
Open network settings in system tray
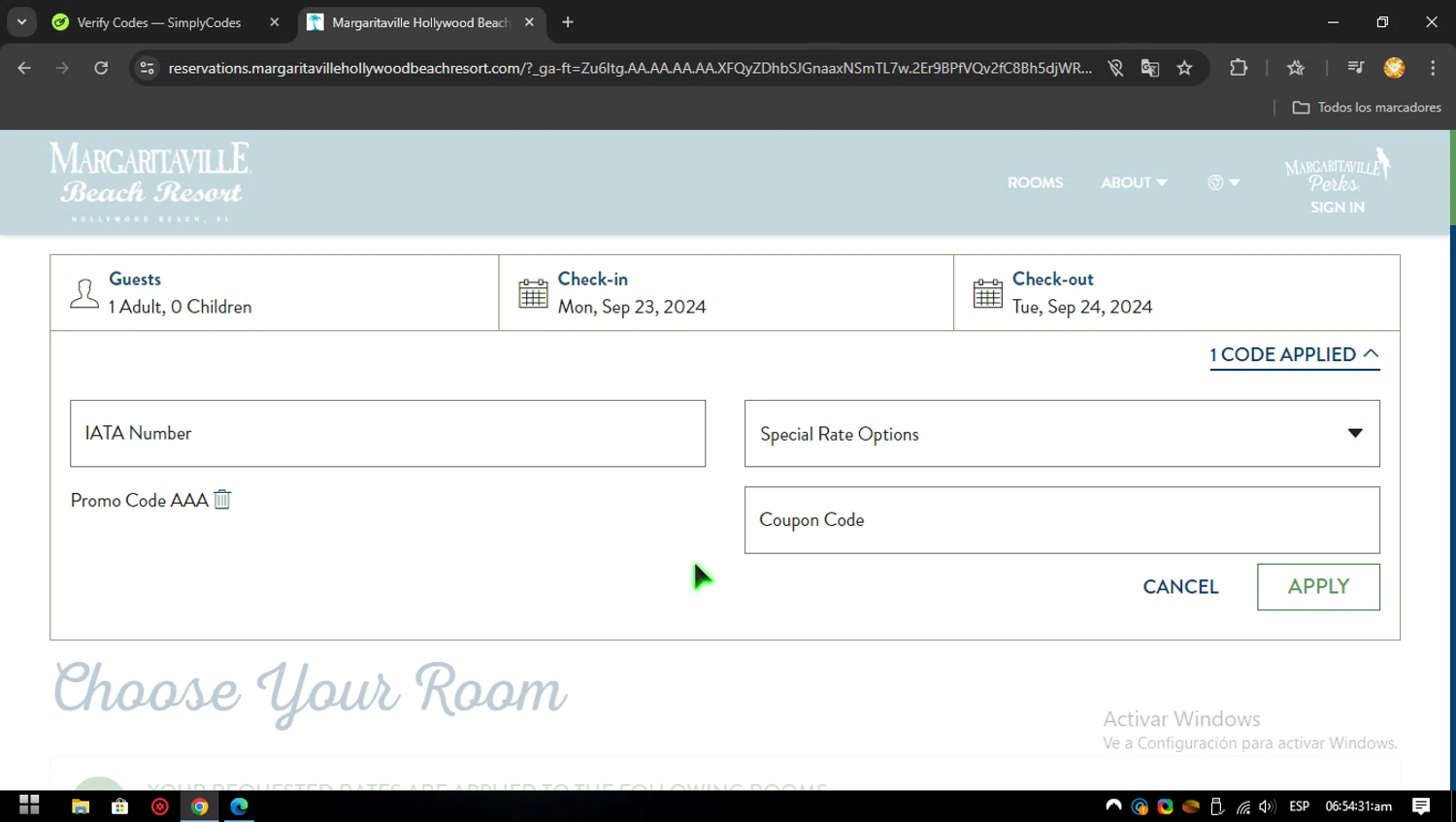coord(1242,806)
